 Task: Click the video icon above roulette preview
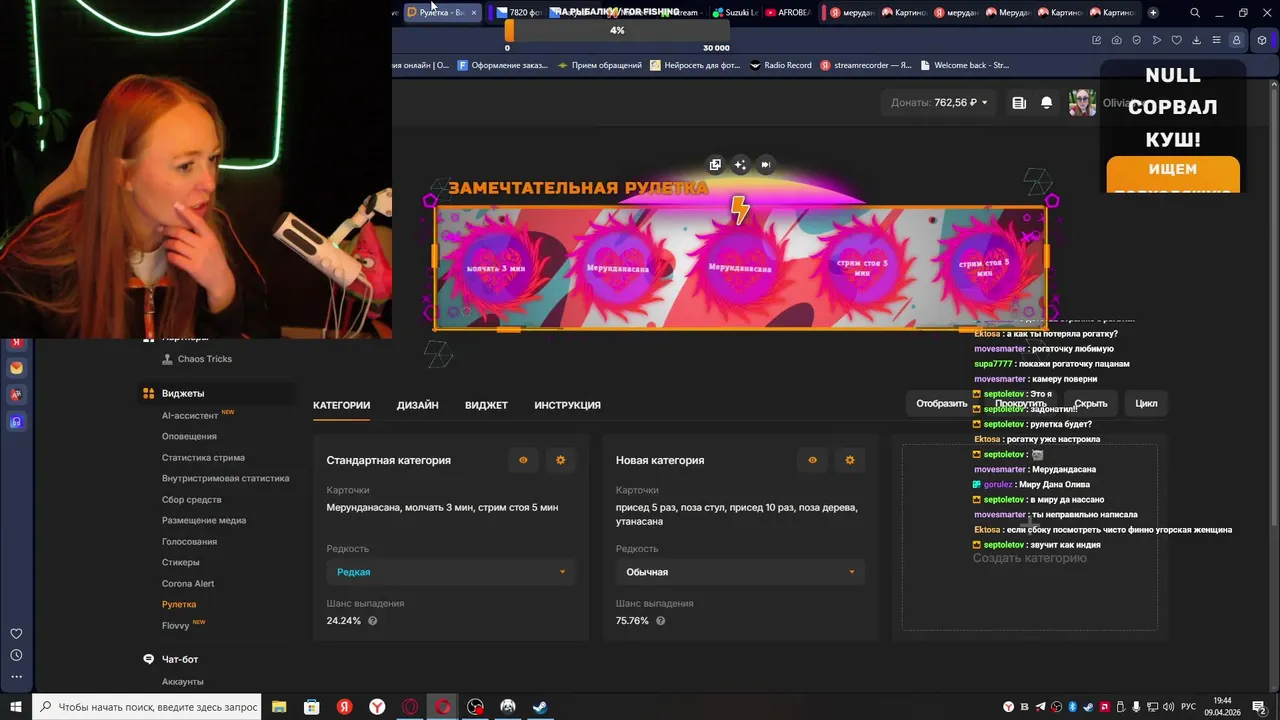click(x=766, y=165)
